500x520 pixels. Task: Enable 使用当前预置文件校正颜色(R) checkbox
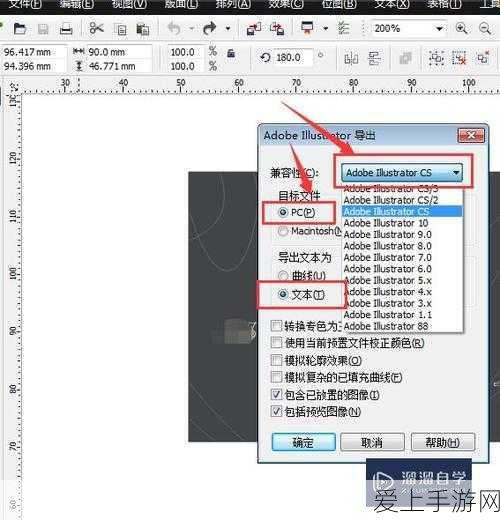pyautogui.click(x=276, y=342)
